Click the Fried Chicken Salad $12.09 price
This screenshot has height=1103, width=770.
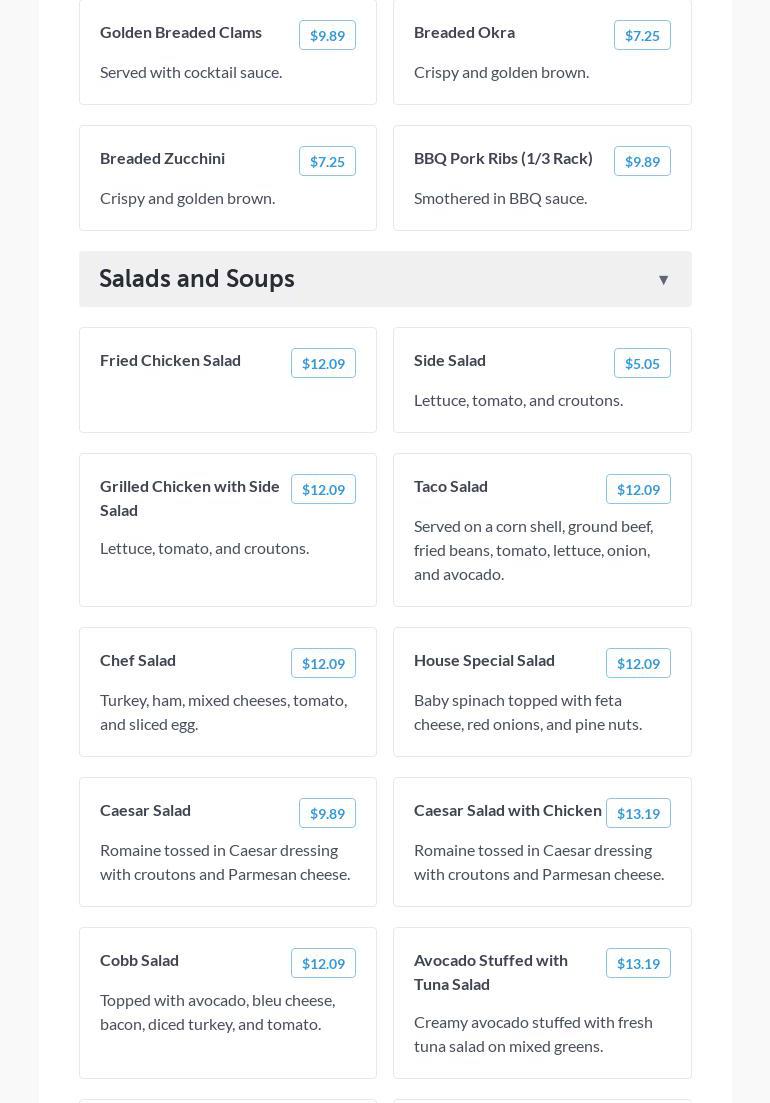pos(323,363)
